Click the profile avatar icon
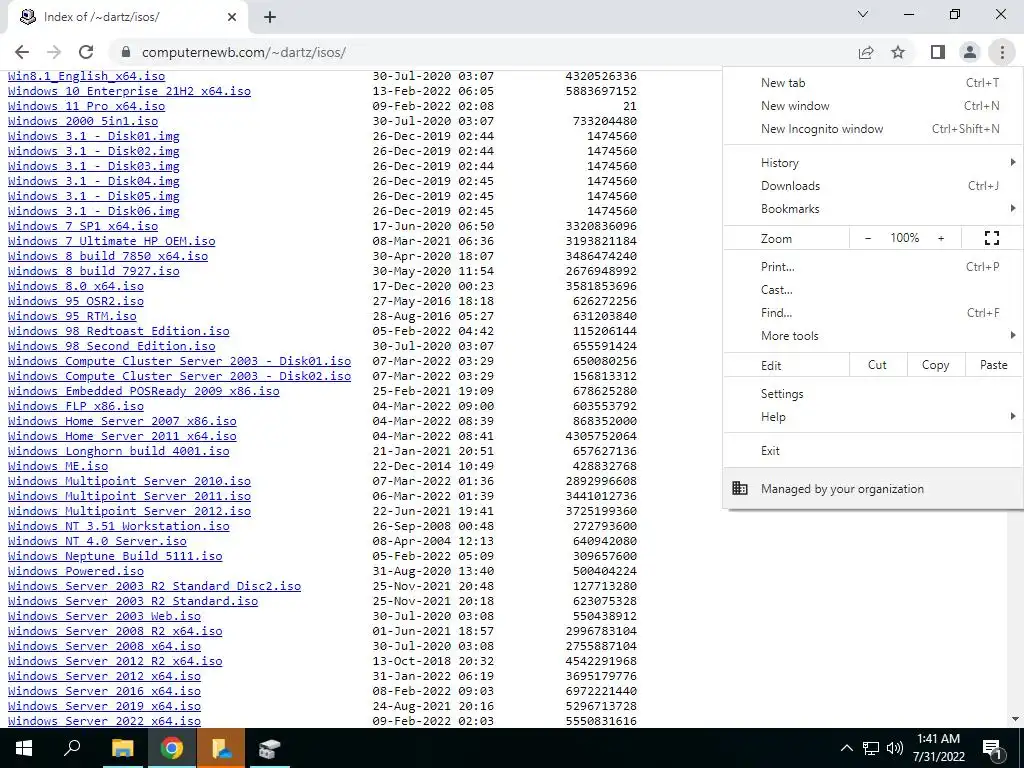 970,52
